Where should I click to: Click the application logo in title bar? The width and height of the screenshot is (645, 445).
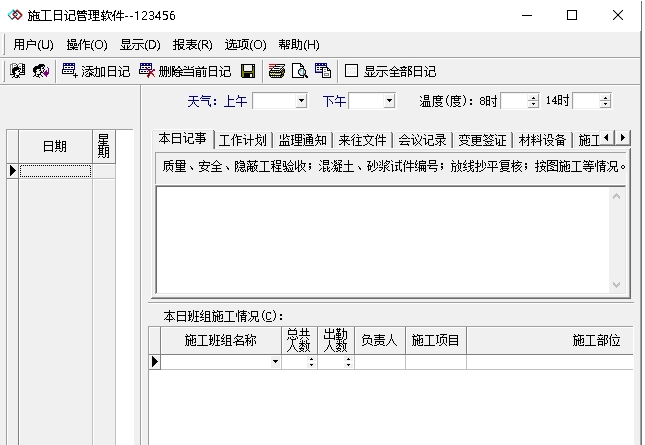15,15
